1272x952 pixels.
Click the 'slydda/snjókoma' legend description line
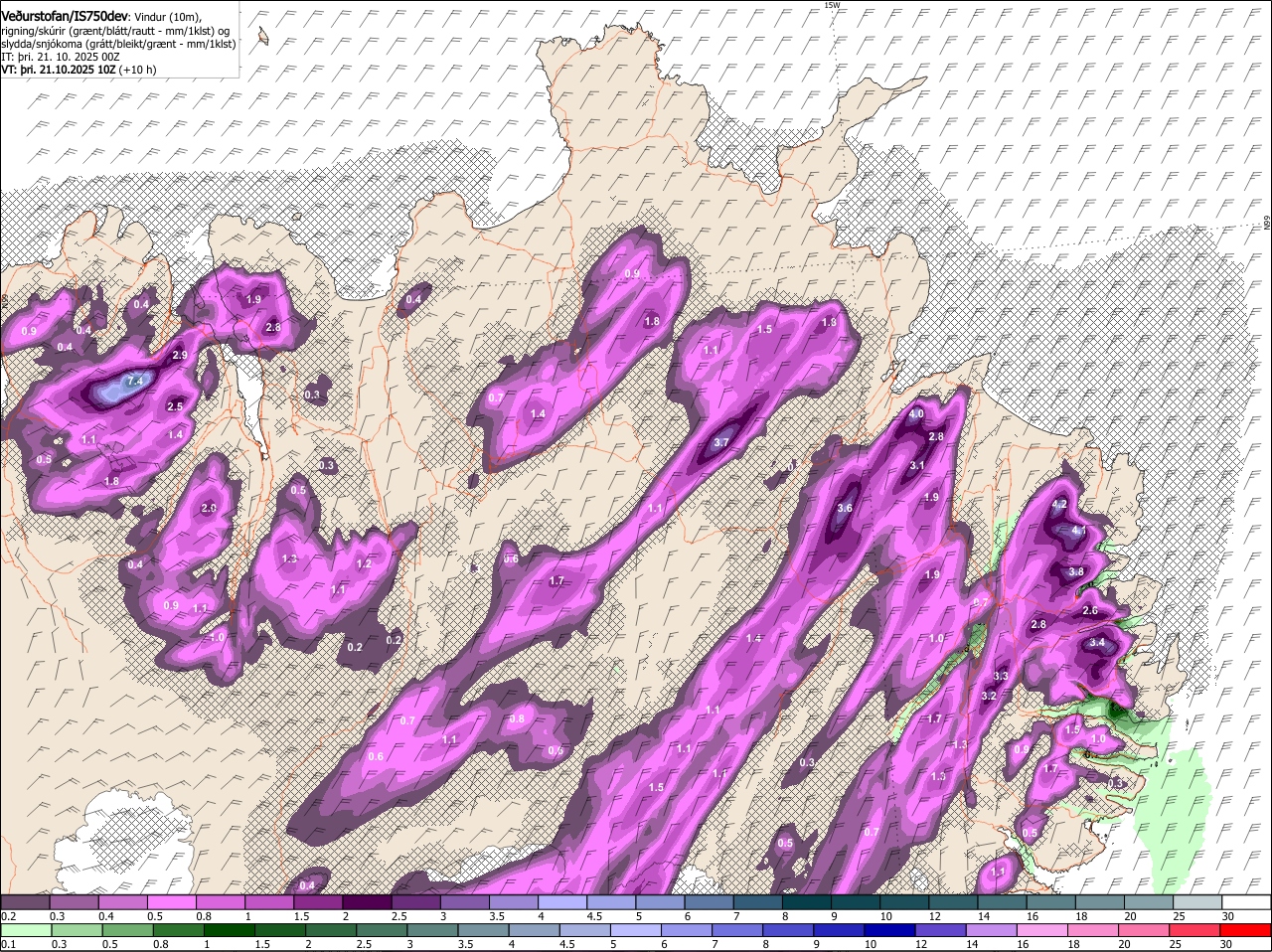[x=118, y=44]
